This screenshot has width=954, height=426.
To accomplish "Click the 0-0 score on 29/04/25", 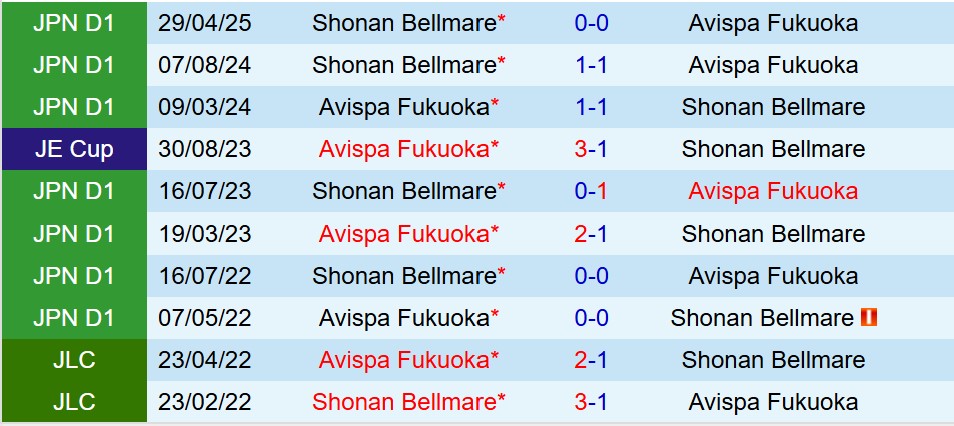I will 594,23.
